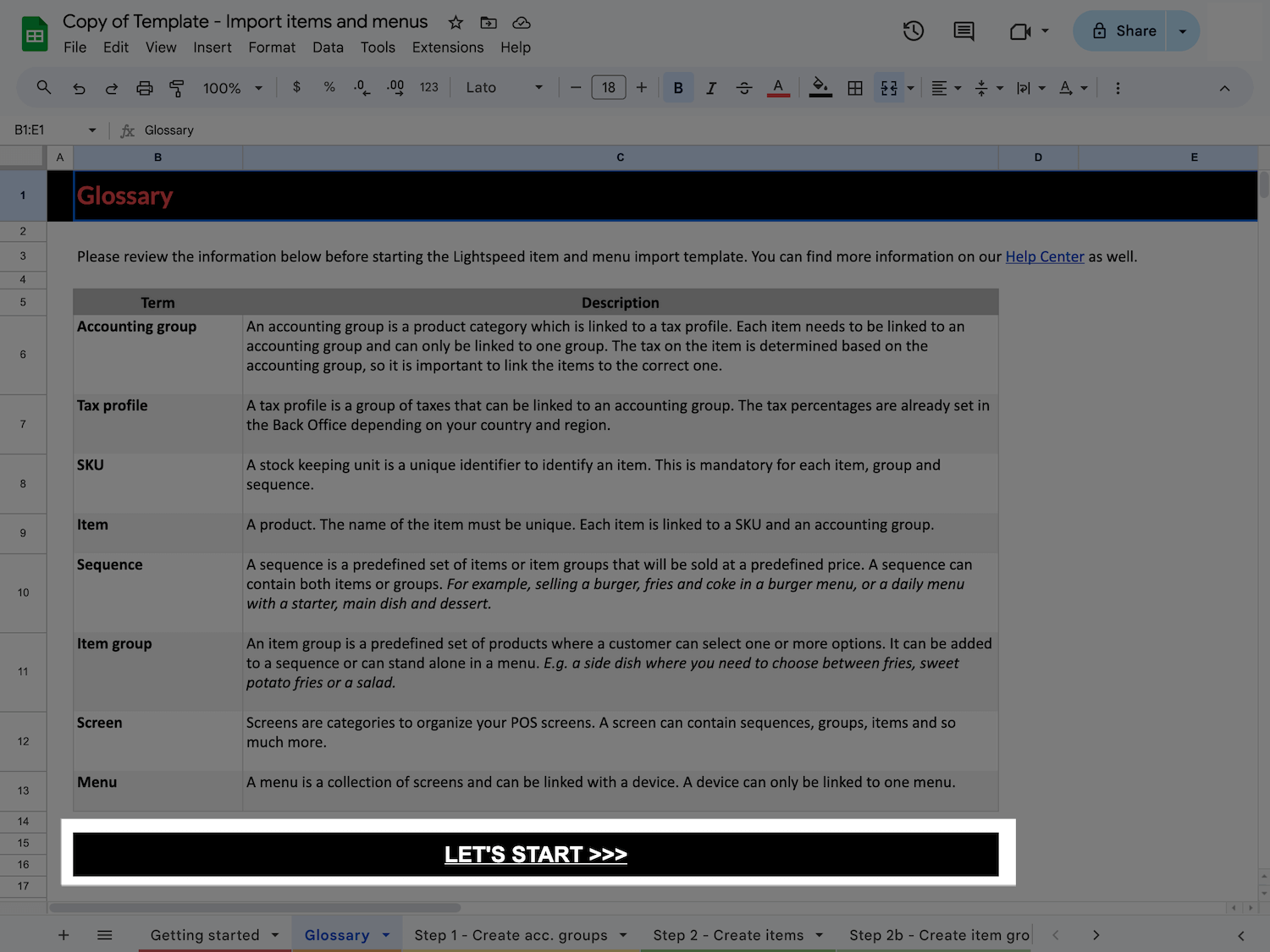Viewport: 1270px width, 952px height.
Task: Open the Lato font dropdown
Action: pyautogui.click(x=503, y=87)
